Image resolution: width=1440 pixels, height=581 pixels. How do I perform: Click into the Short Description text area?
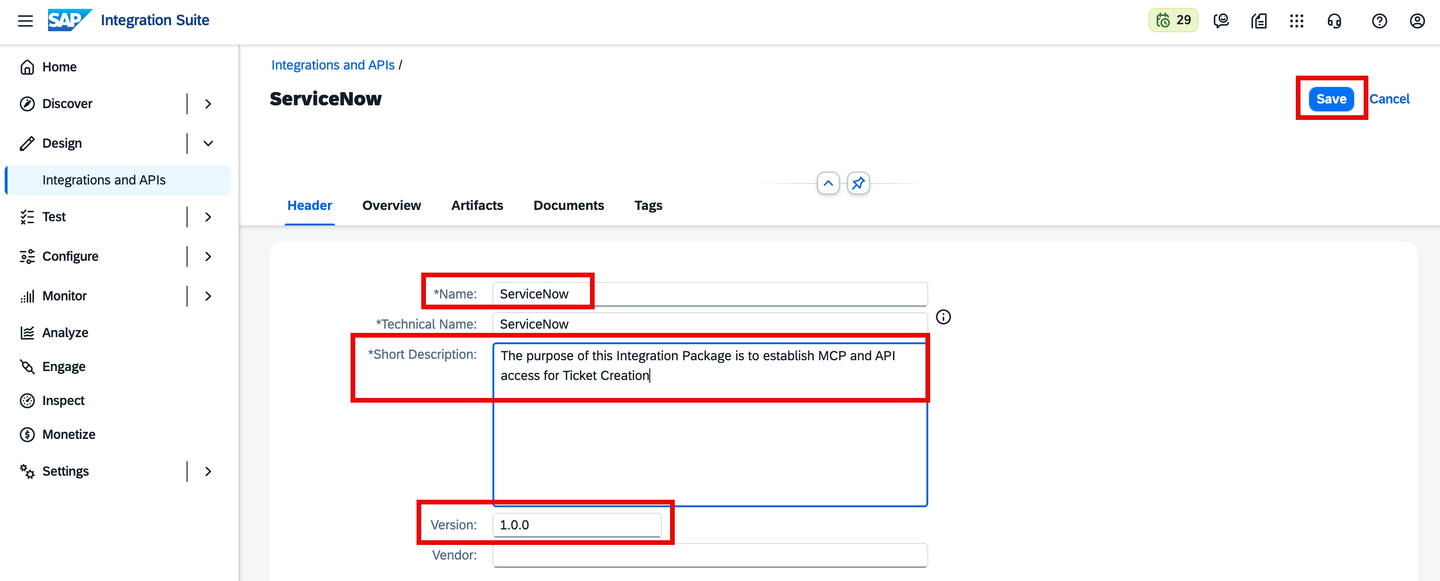tap(710, 425)
